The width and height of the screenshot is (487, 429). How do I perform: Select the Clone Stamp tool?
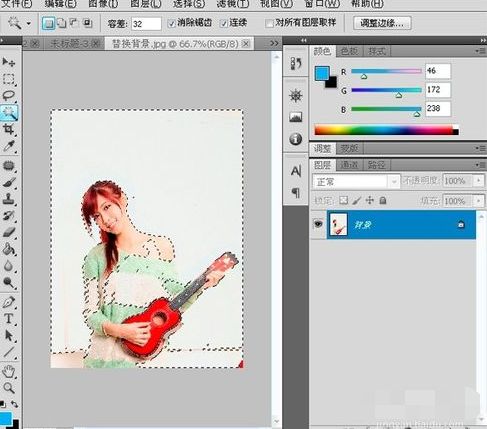tap(8, 199)
